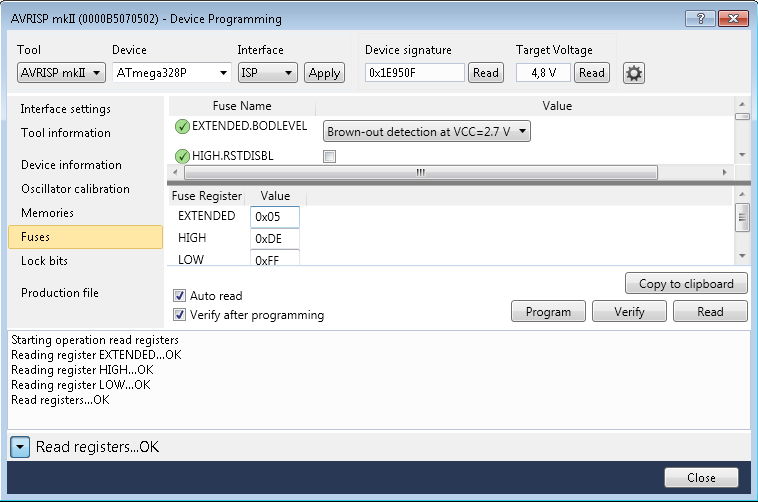Select the Fuses page

coord(86,237)
